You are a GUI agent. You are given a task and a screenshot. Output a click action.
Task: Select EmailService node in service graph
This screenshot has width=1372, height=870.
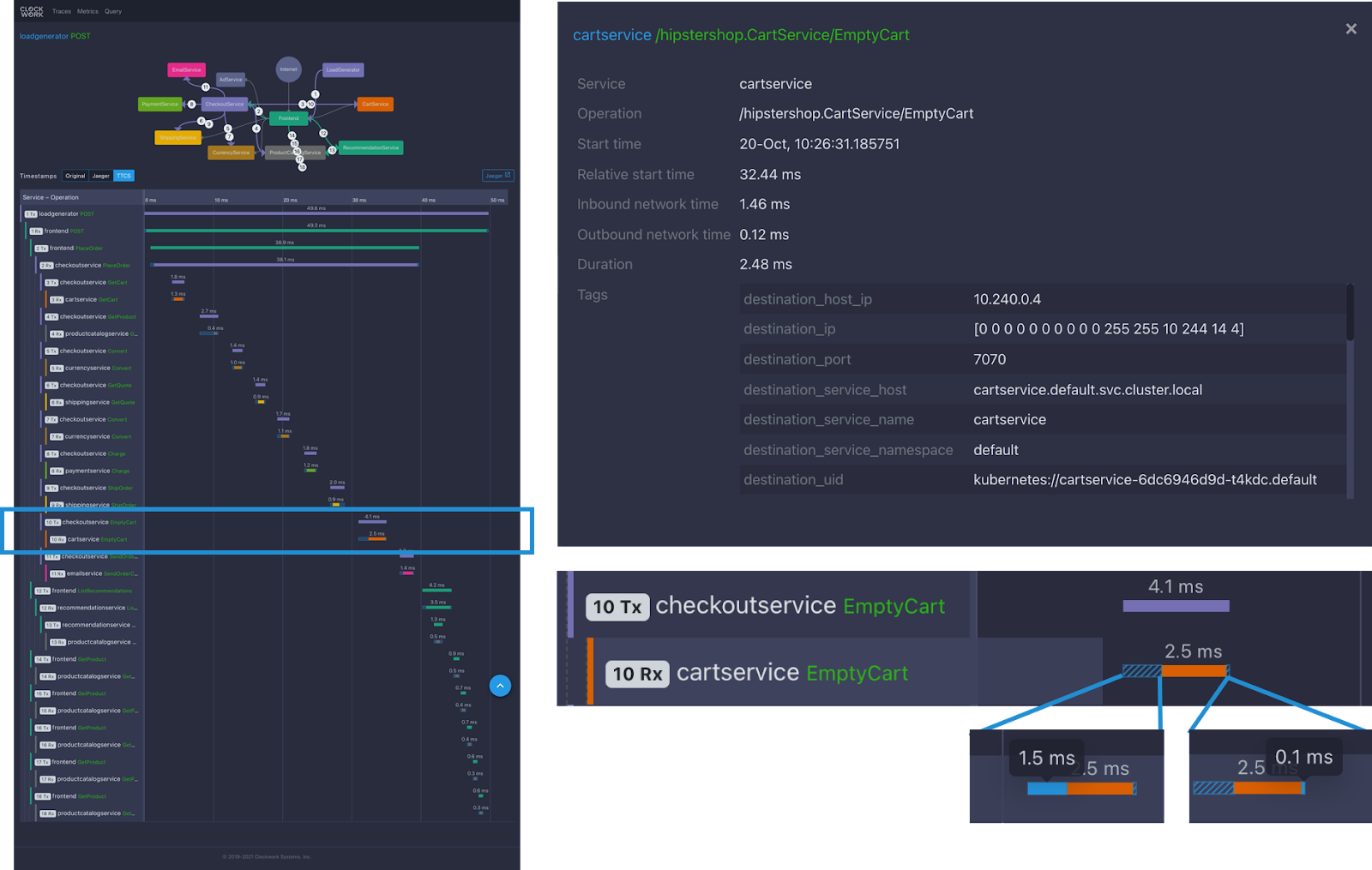point(186,70)
